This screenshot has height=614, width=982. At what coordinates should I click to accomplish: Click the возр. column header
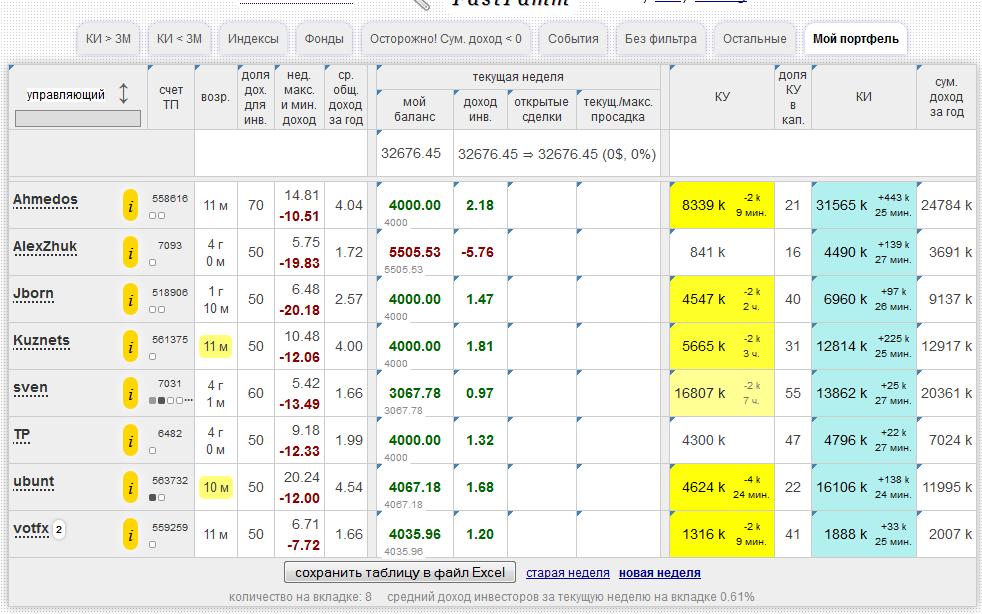(x=215, y=97)
